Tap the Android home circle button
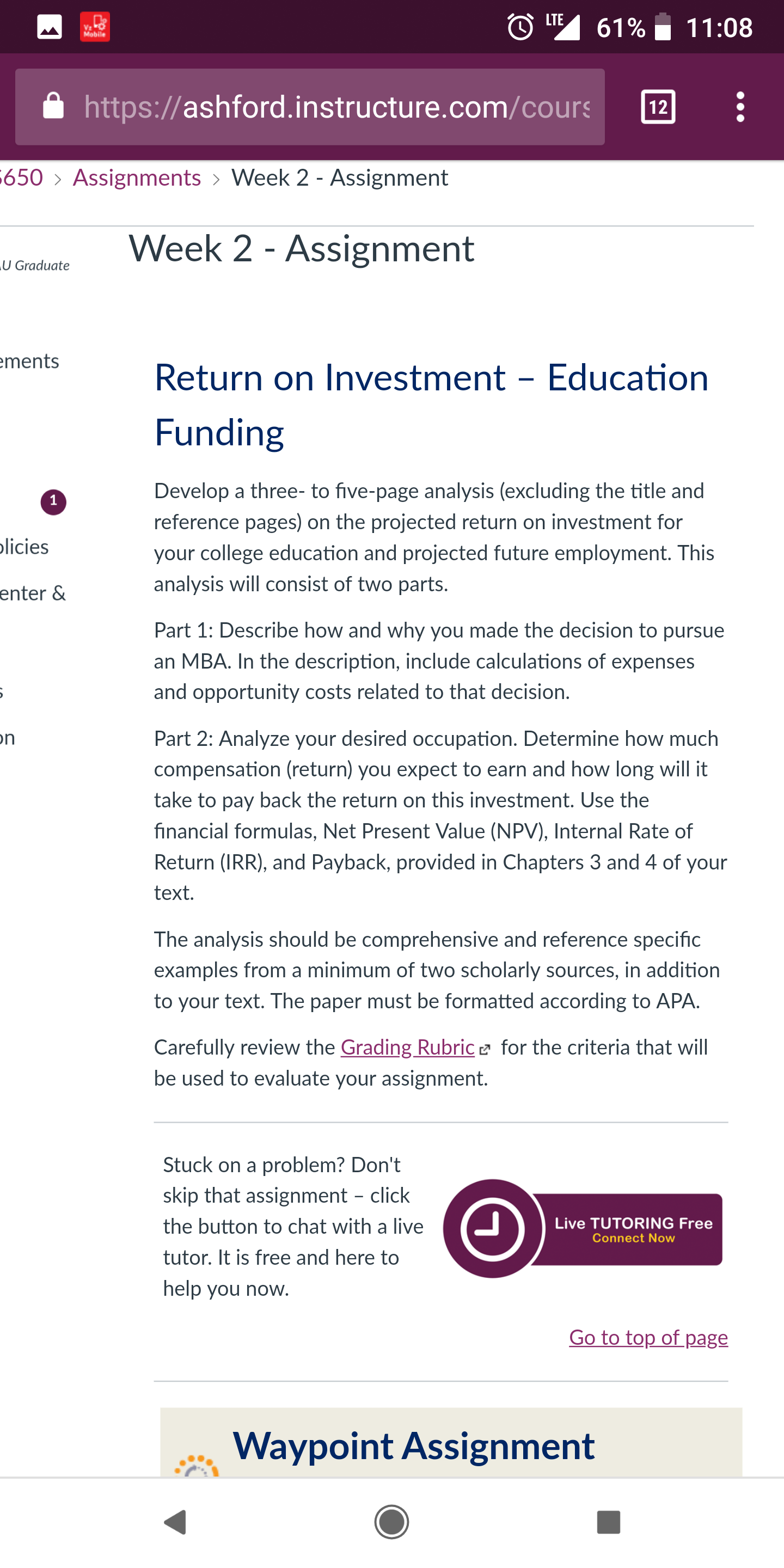Image resolution: width=784 pixels, height=1568 pixels. [x=391, y=1522]
